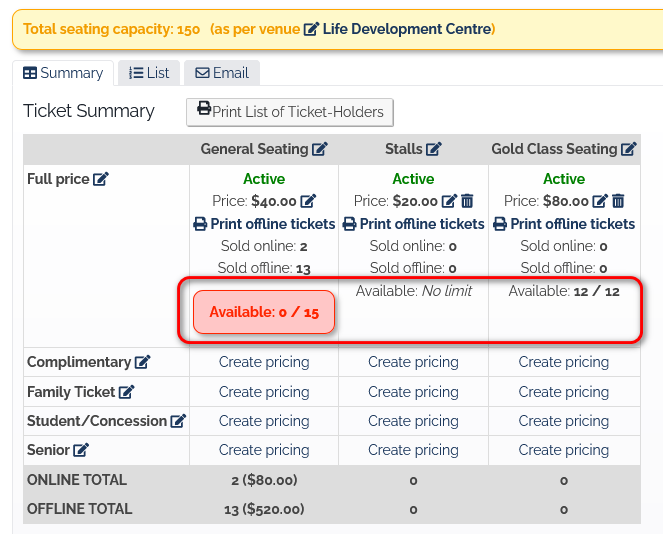Select the Summary tab
Viewport: 663px width, 534px height.
[63, 73]
